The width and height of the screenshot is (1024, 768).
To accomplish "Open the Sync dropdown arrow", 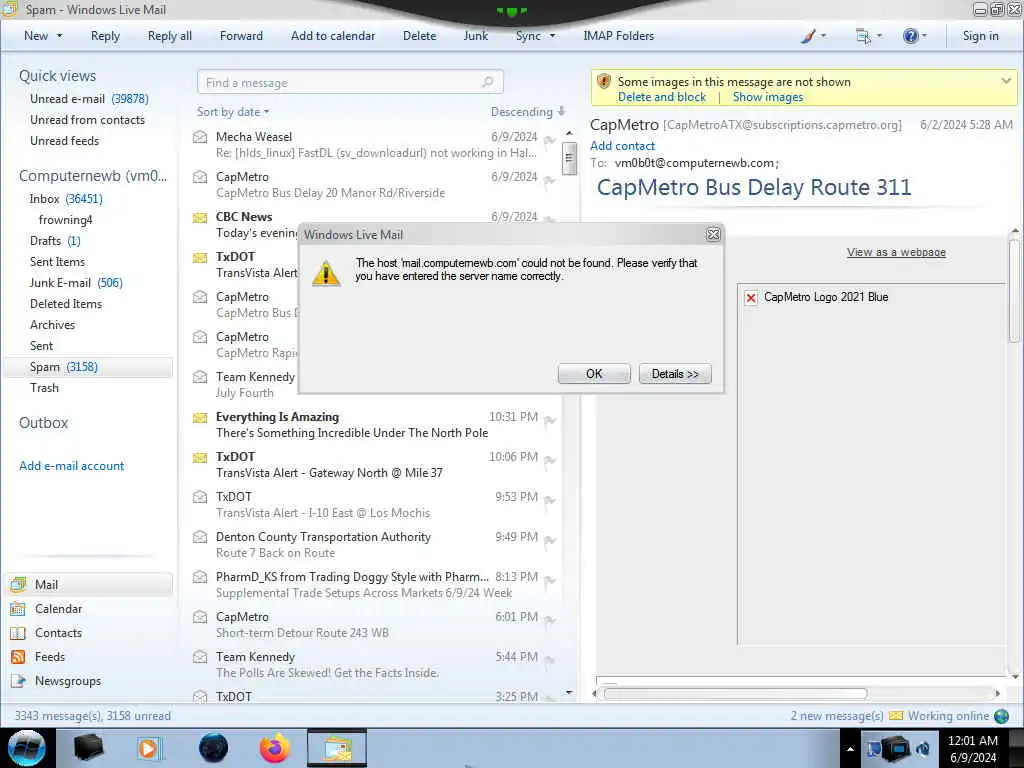I will pyautogui.click(x=552, y=36).
